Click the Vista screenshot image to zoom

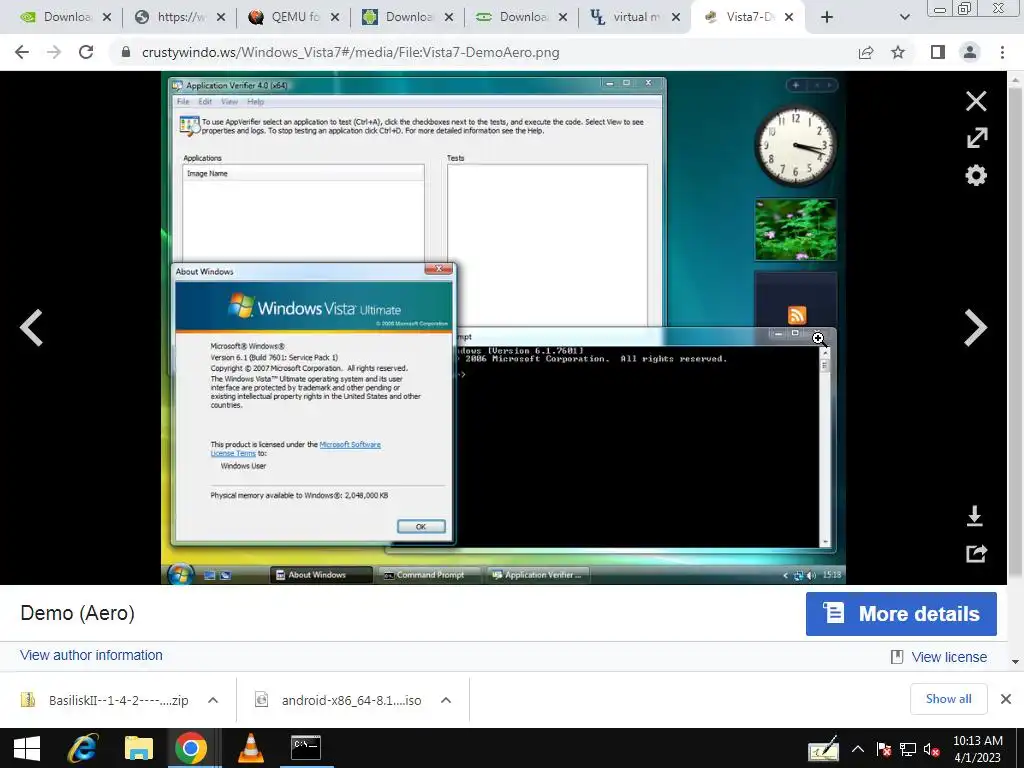coord(504,328)
